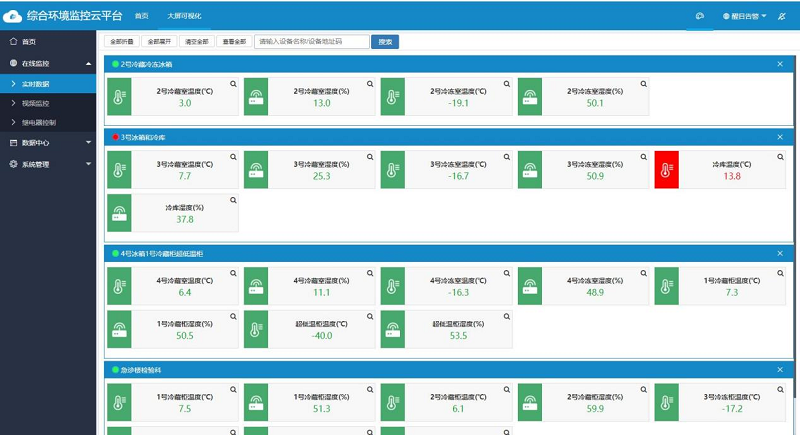Click the dashboard icon in top header

700,16
